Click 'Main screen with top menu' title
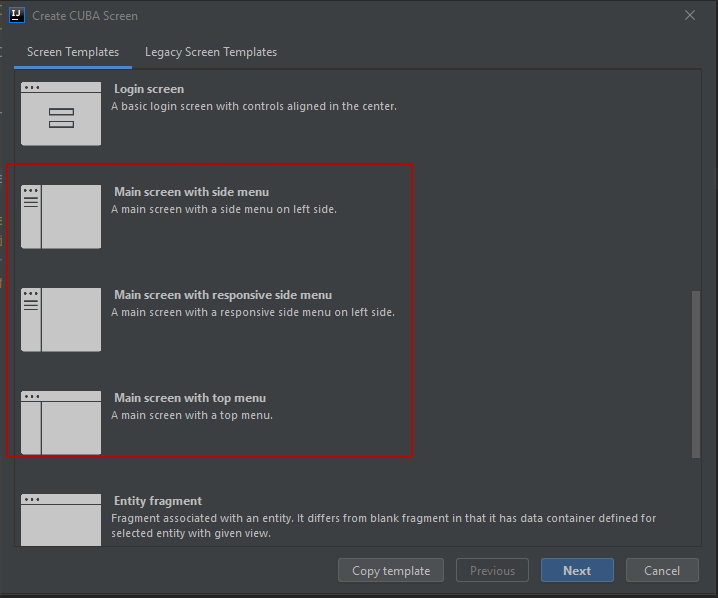The image size is (718, 598). pyautogui.click(x=190, y=398)
